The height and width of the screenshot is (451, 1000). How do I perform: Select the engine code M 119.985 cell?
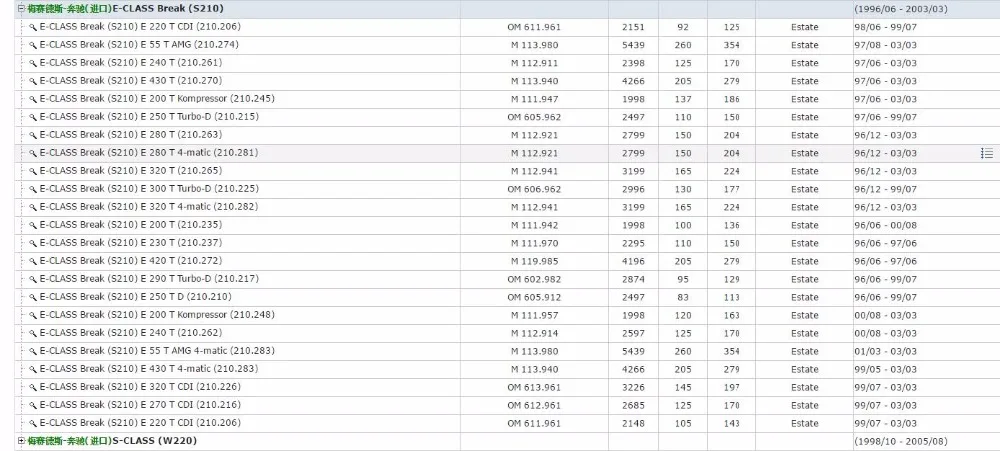click(534, 261)
